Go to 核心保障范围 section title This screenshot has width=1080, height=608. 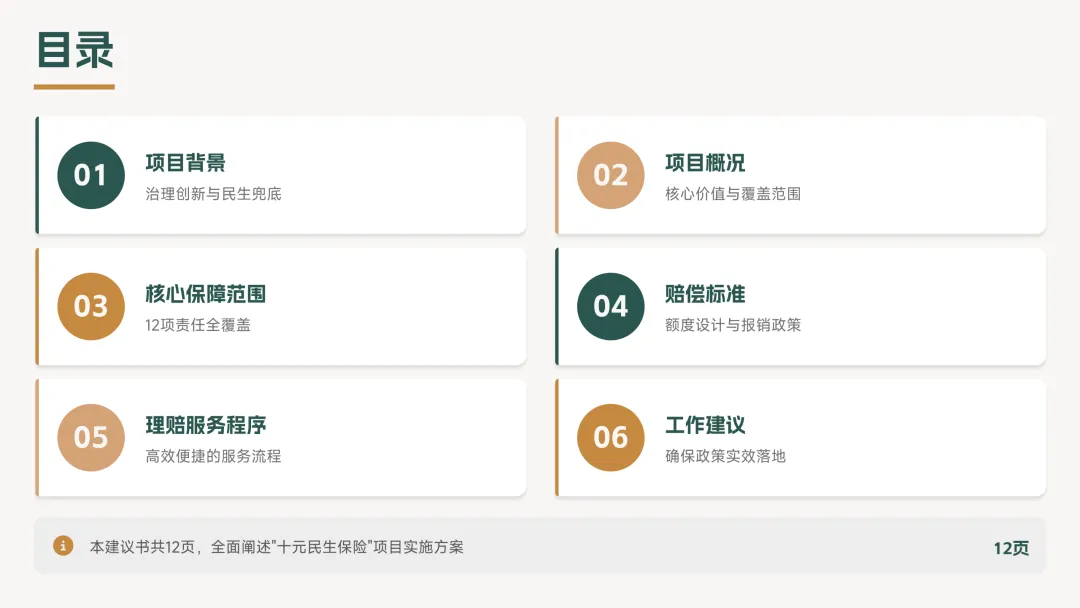[205, 294]
